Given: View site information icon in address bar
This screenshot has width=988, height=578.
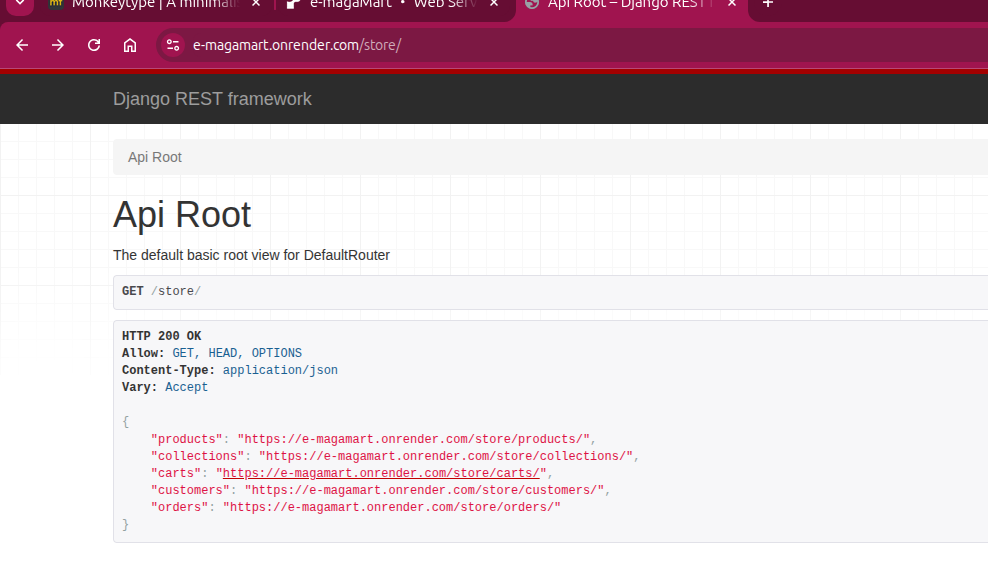Looking at the screenshot, I should coord(173,45).
